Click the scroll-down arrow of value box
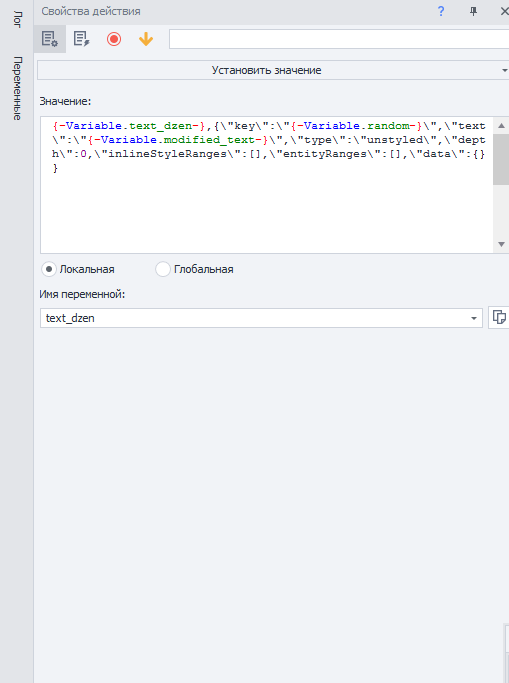Image resolution: width=509 pixels, height=683 pixels. [x=501, y=244]
